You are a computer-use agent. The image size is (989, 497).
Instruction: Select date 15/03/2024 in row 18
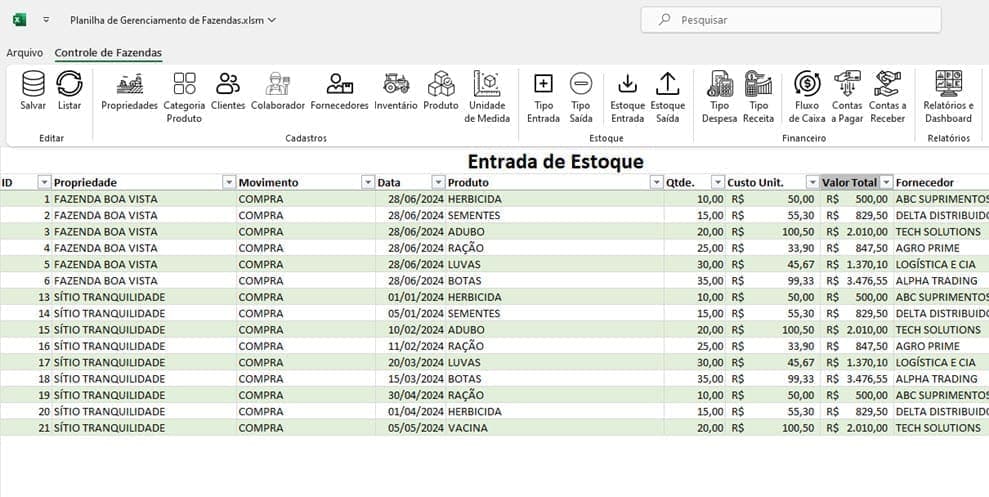[411, 379]
